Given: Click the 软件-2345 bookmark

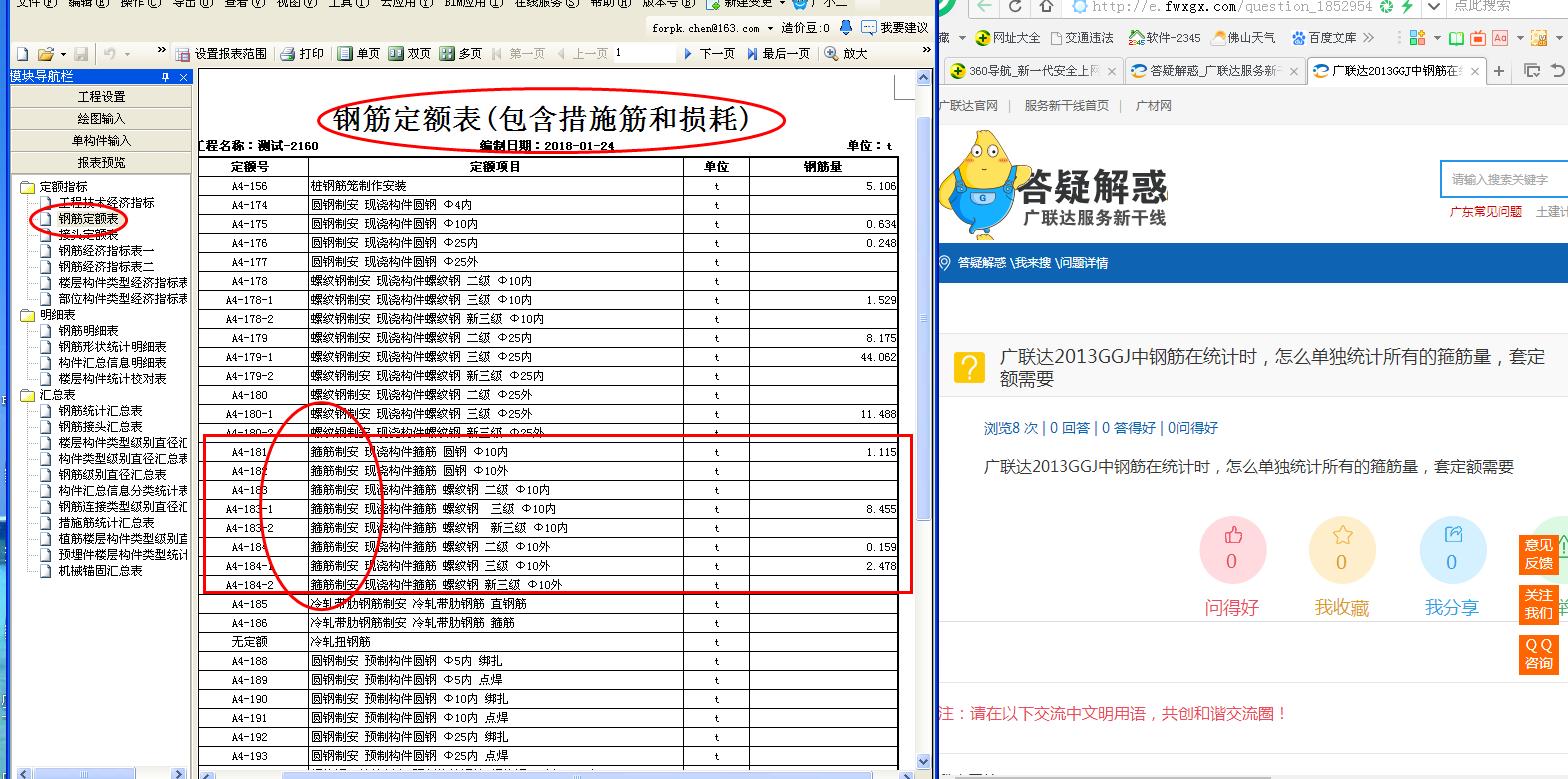Looking at the screenshot, I should point(1164,37).
